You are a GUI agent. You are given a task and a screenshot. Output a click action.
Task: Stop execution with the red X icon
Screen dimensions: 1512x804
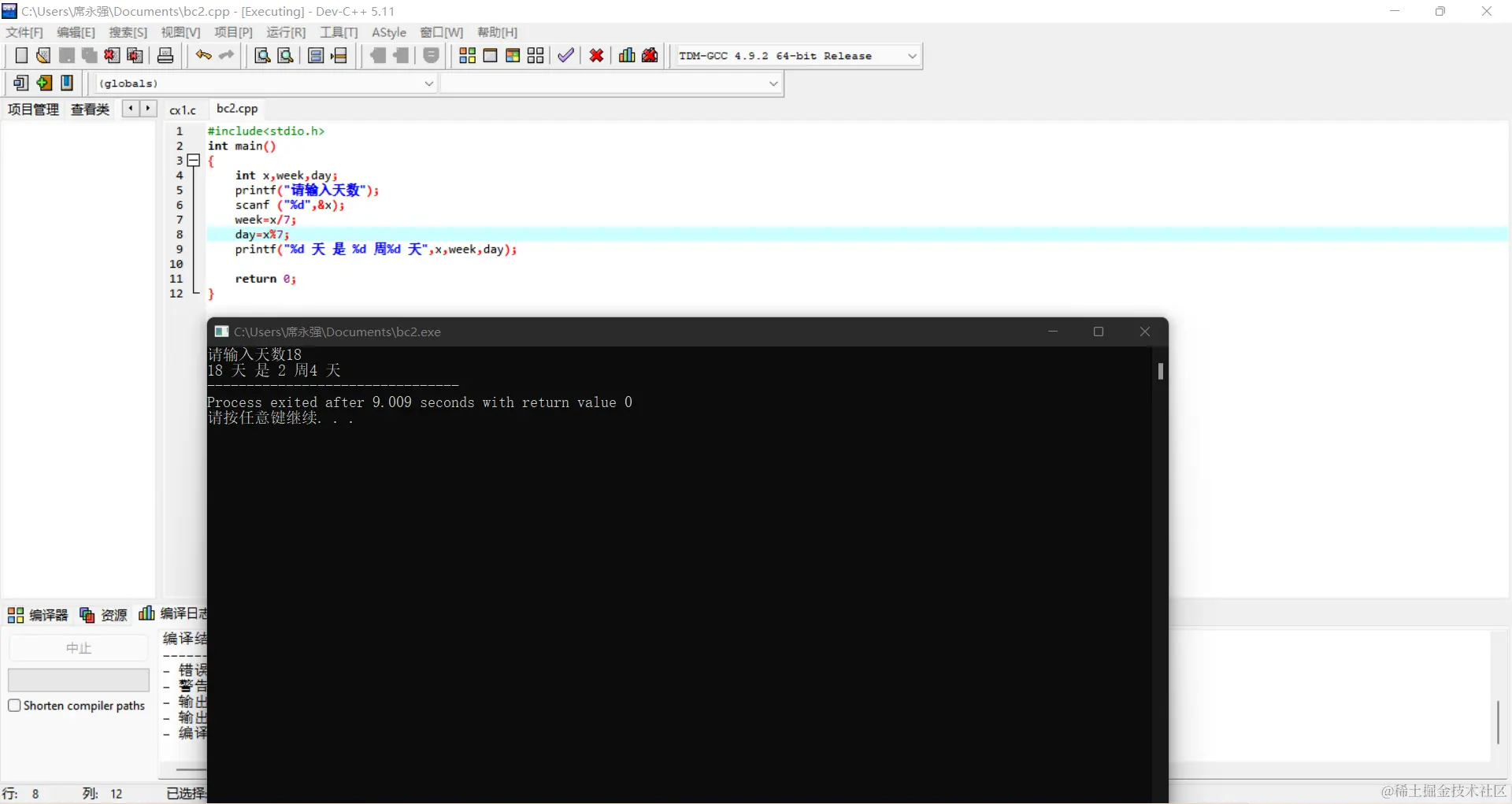pos(597,56)
